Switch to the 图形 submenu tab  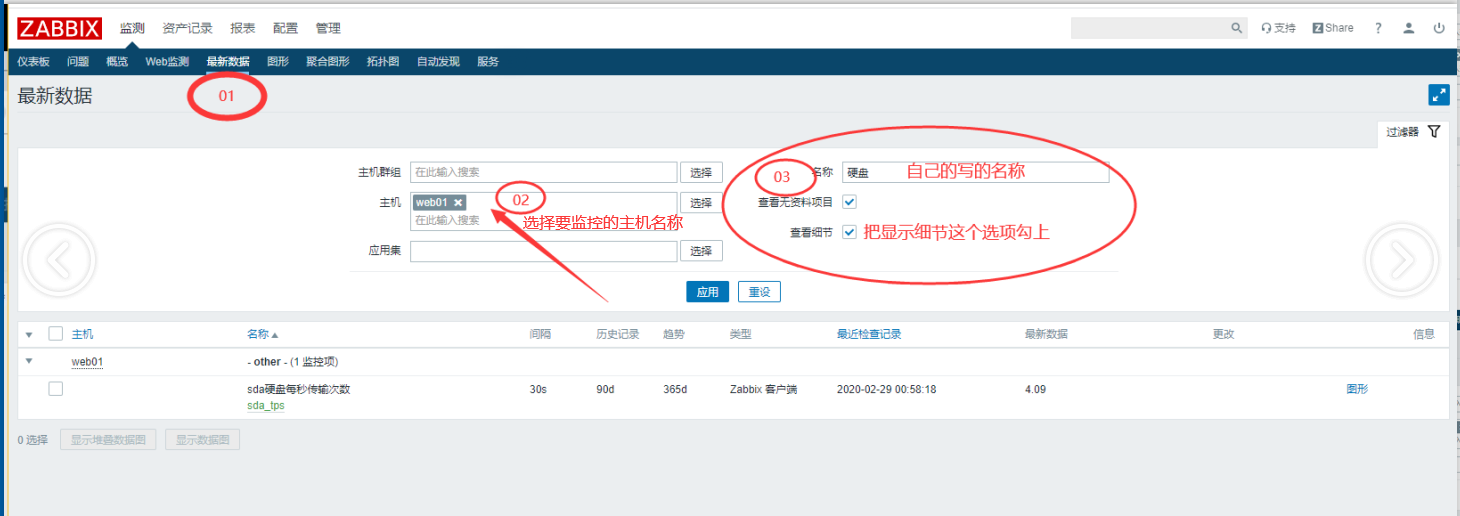pyautogui.click(x=278, y=61)
